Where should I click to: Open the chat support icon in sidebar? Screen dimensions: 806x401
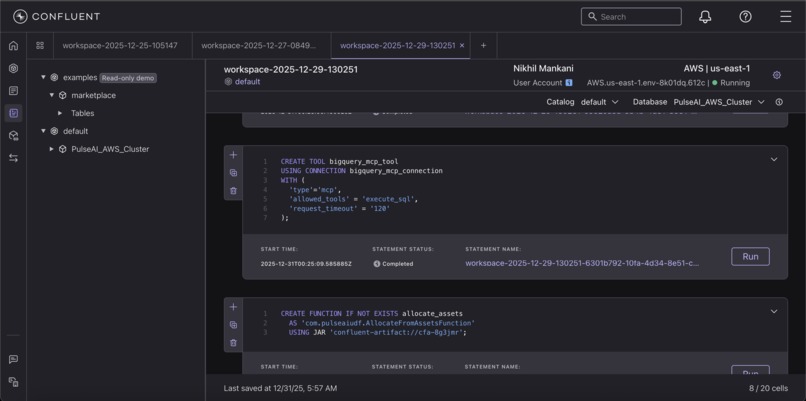click(13, 359)
